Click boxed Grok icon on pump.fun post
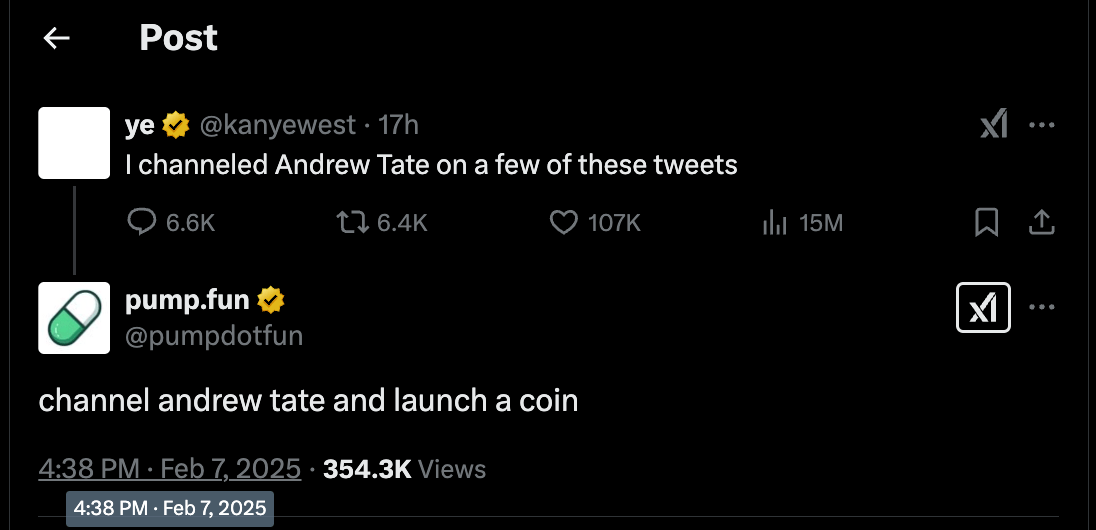The width and height of the screenshot is (1096, 530). (984, 308)
